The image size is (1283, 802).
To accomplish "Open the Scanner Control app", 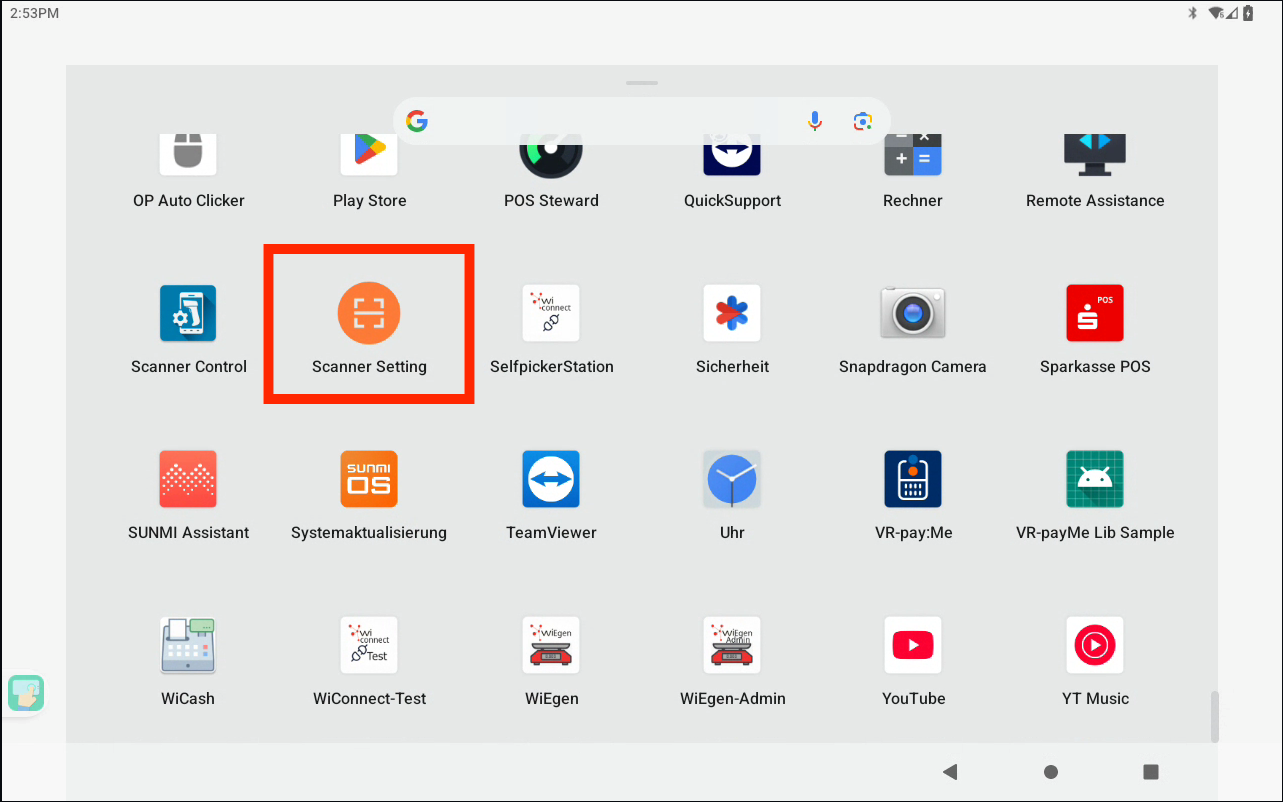I will tap(188, 313).
